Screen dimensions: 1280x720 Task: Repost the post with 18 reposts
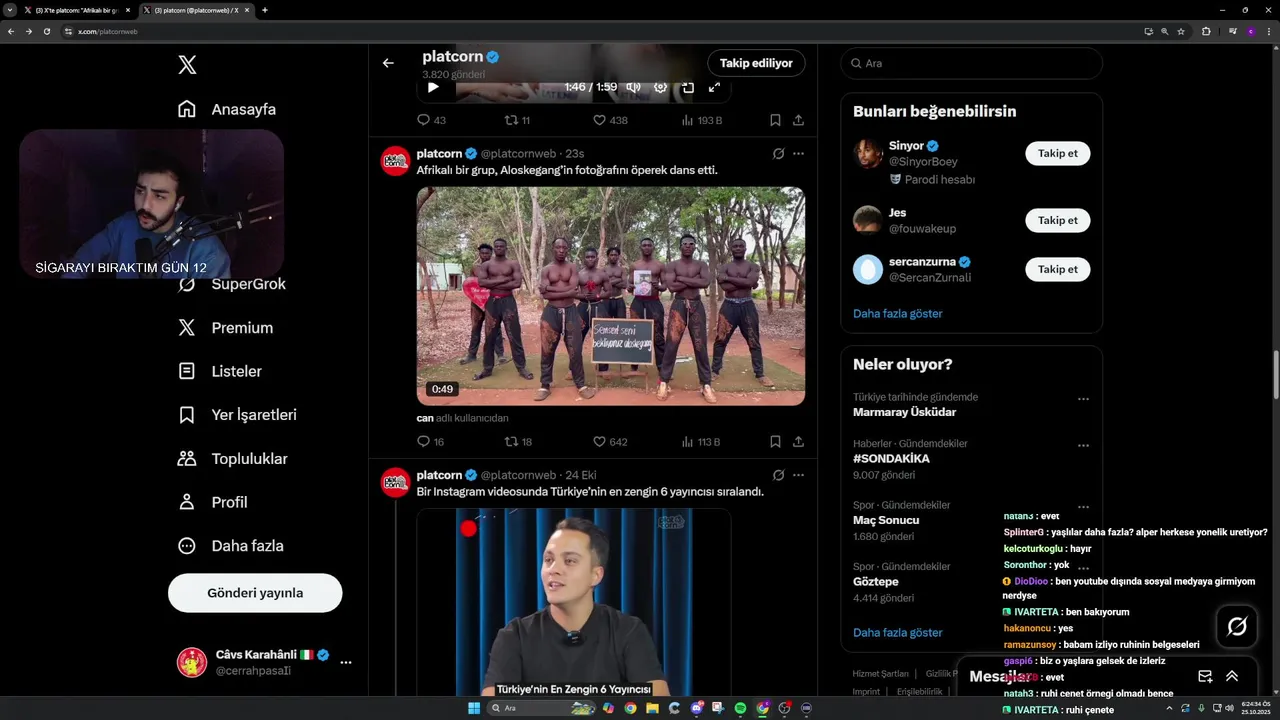point(517,441)
